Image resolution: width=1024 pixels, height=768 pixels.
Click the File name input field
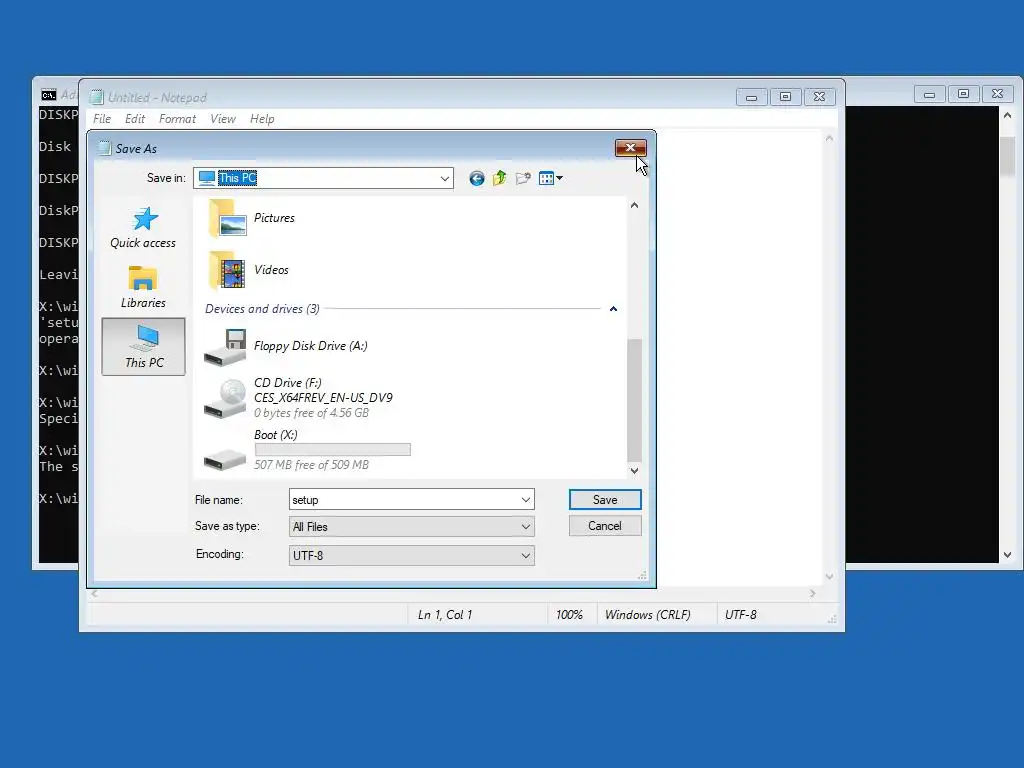(404, 500)
